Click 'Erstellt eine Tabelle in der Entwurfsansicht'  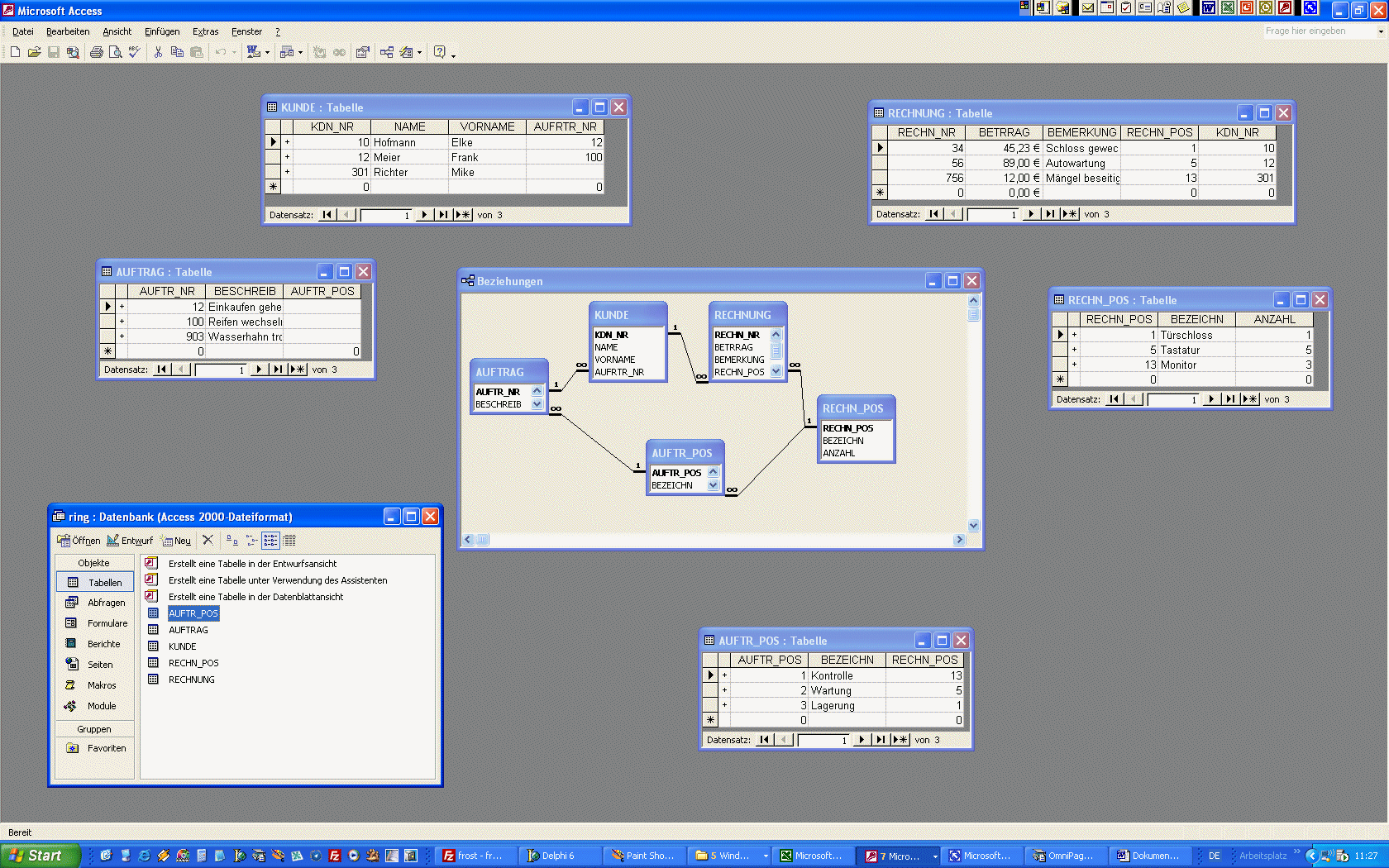(252, 564)
